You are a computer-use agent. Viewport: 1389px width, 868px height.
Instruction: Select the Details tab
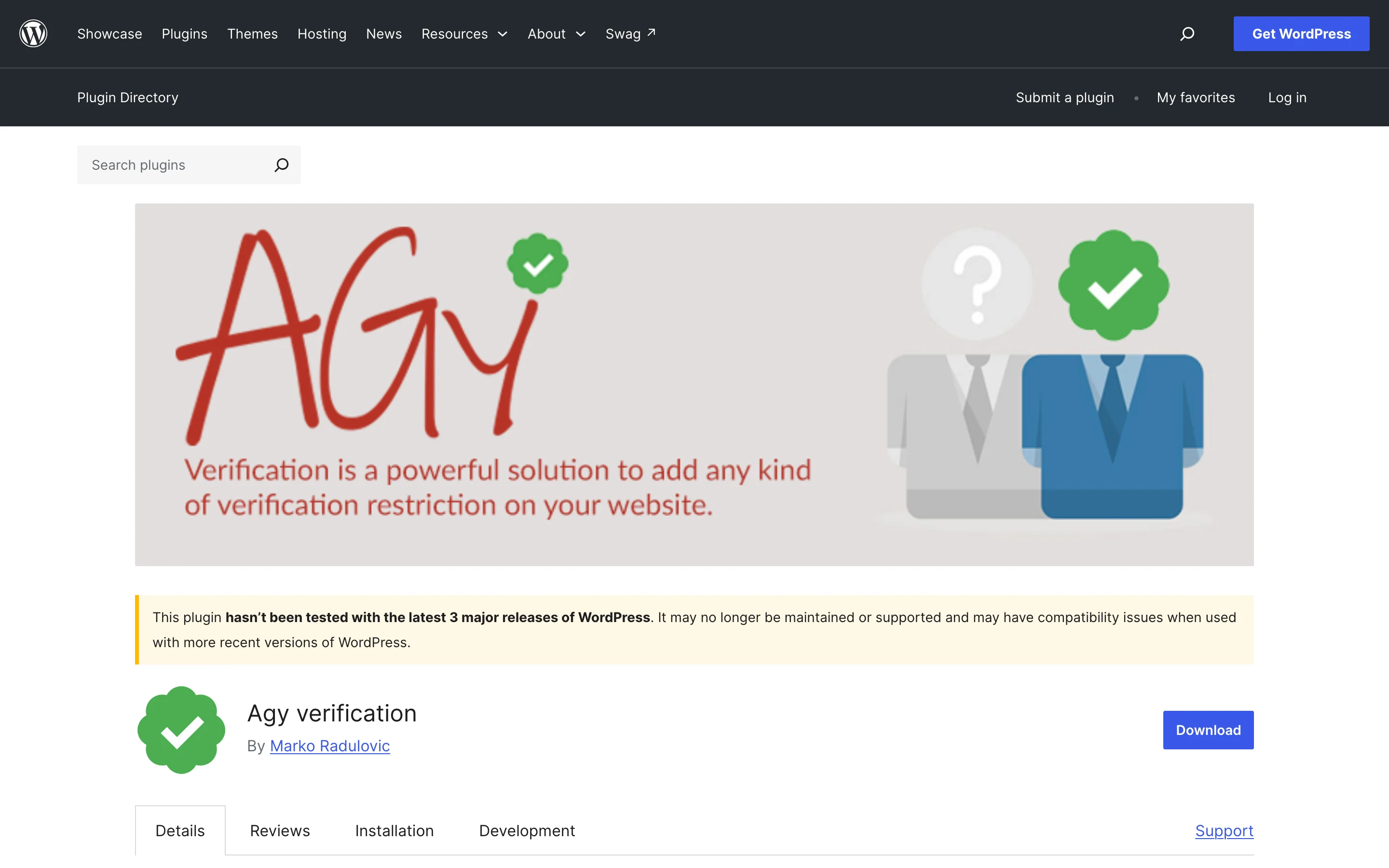coord(179,831)
